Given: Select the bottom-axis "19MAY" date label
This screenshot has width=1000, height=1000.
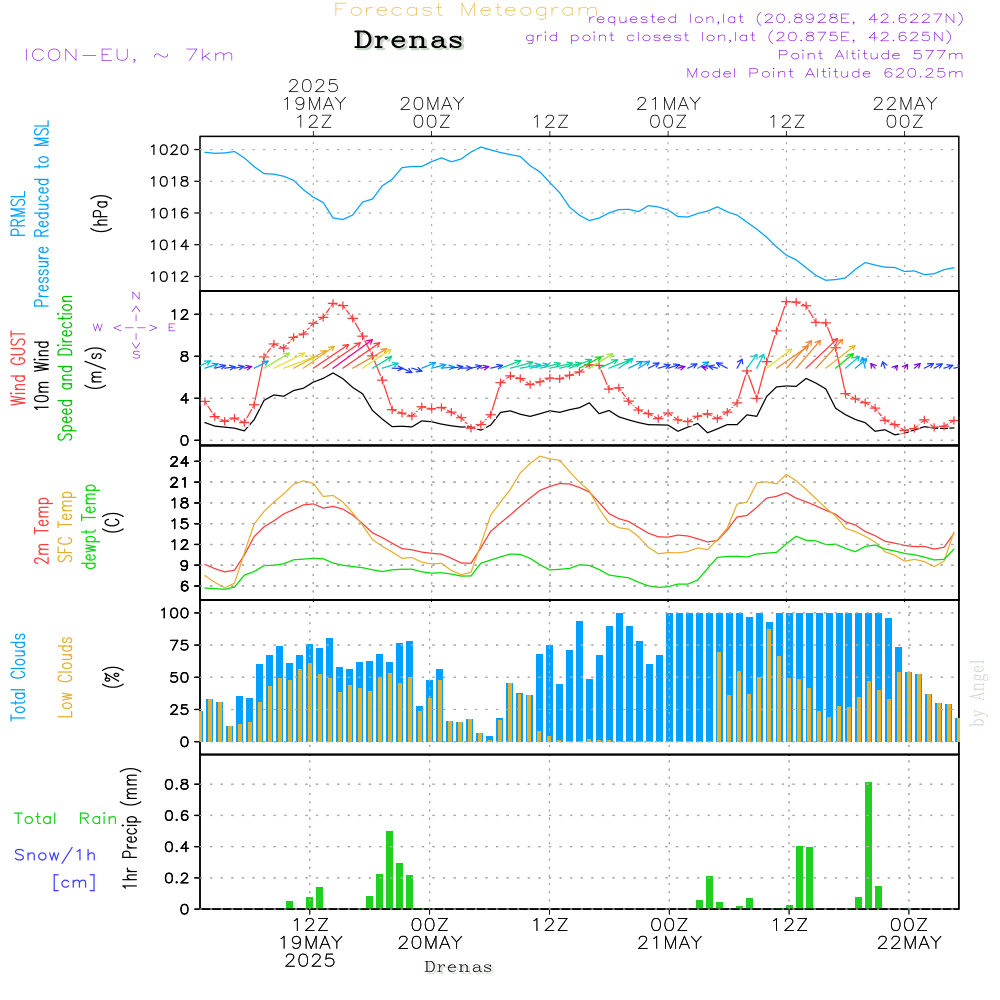Looking at the screenshot, I should click(x=311, y=943).
